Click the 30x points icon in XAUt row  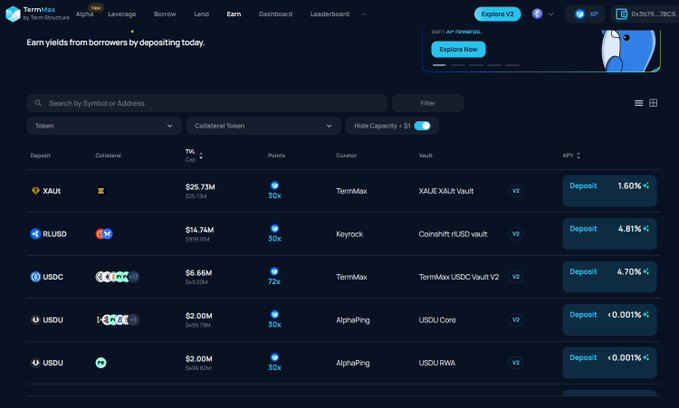[x=275, y=185]
